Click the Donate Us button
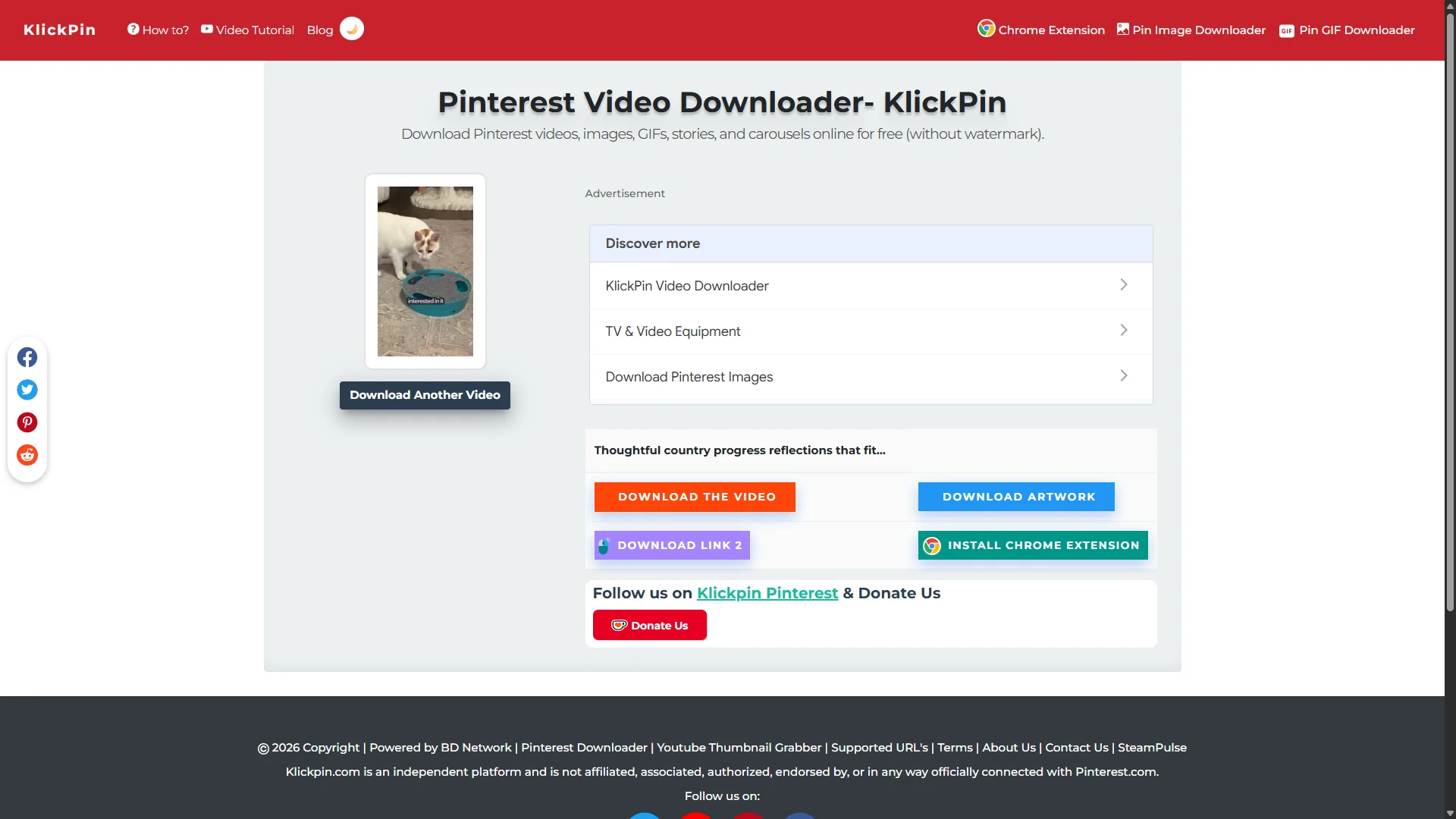This screenshot has height=819, width=1456. point(650,625)
